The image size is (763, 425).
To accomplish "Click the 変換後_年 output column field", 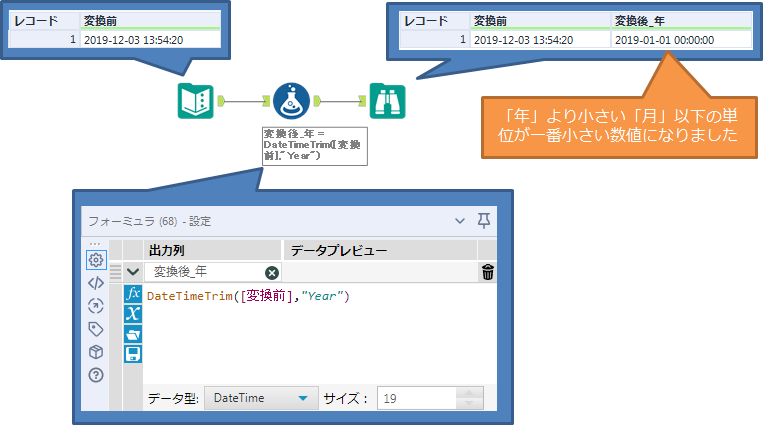I will tap(213, 272).
